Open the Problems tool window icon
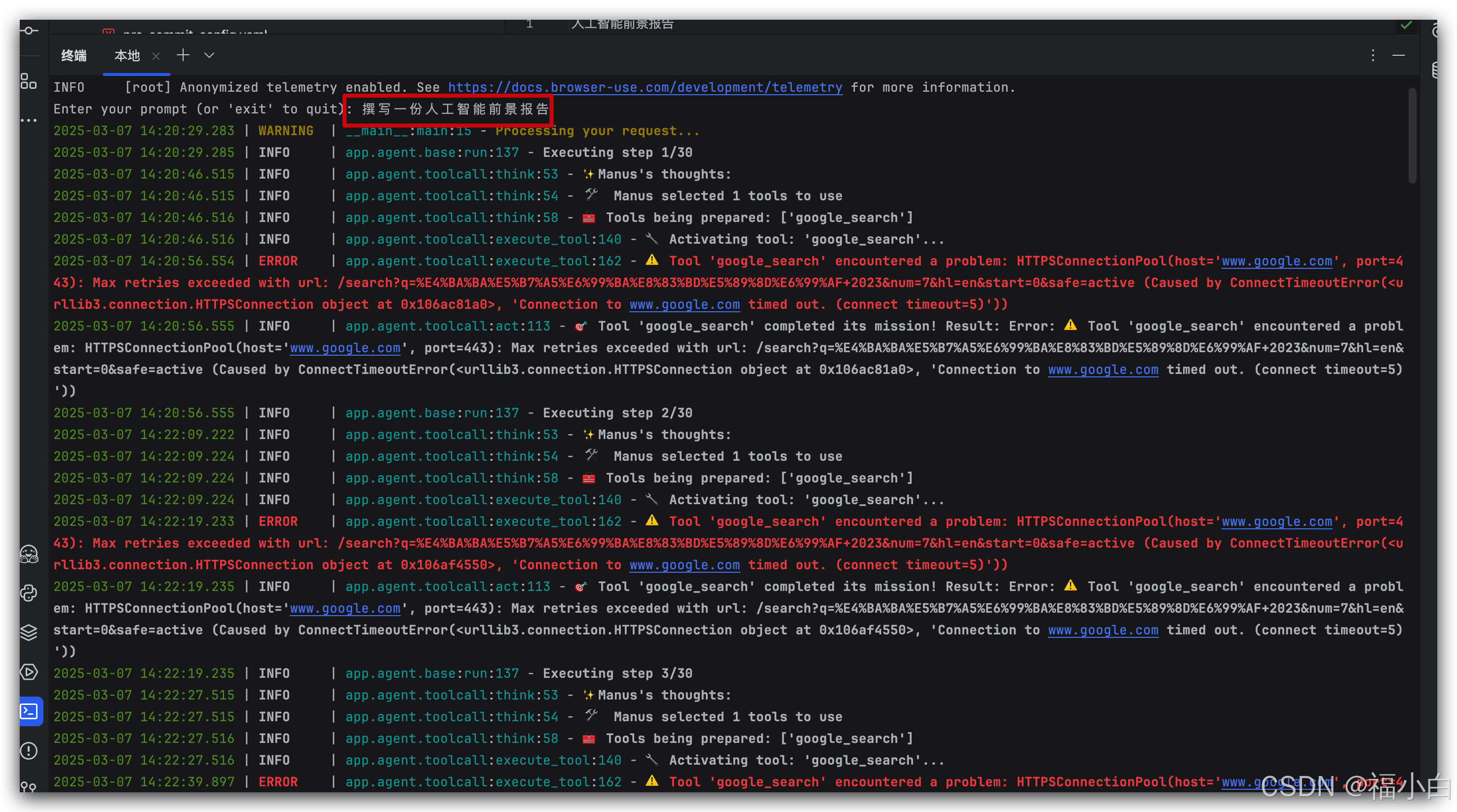This screenshot has width=1457, height=812. tap(28, 751)
